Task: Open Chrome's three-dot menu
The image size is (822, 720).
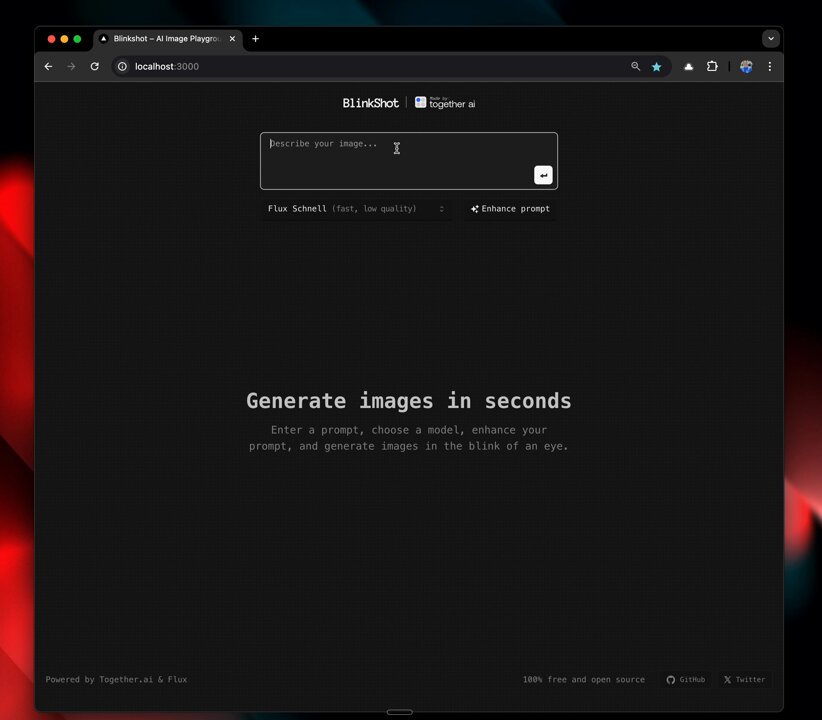Action: point(770,67)
